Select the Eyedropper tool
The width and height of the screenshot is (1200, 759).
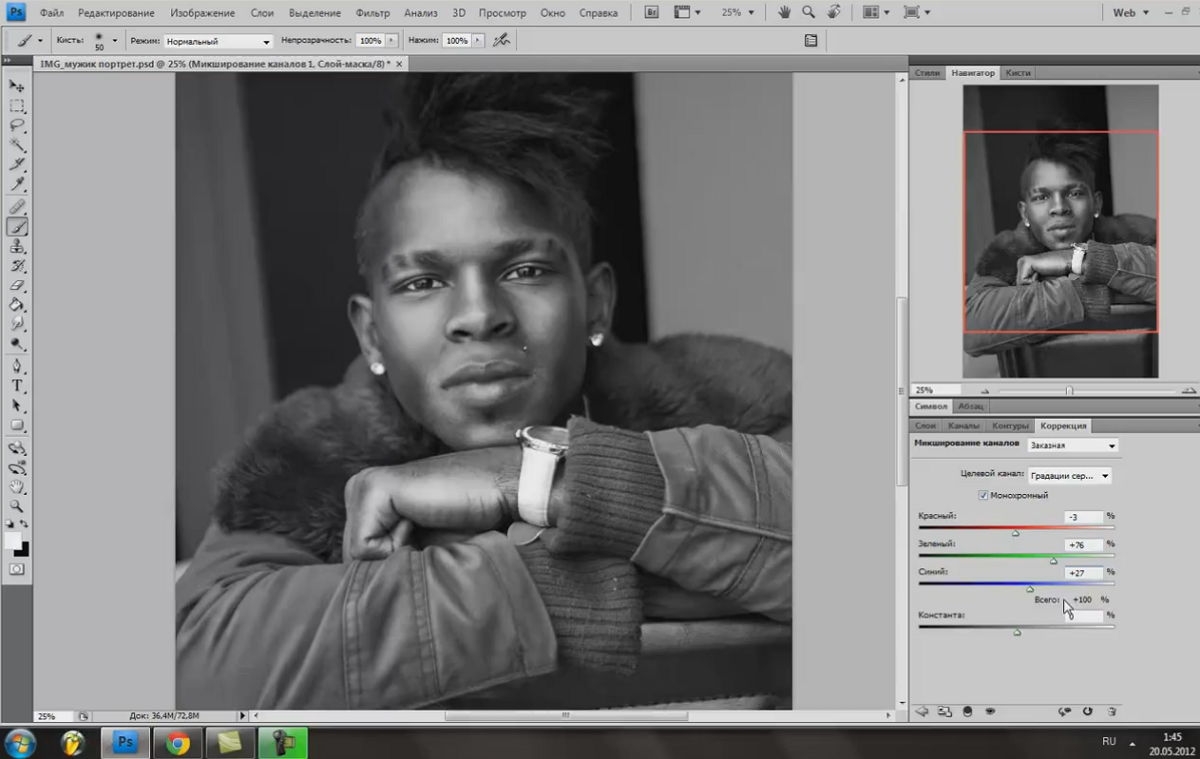click(17, 183)
